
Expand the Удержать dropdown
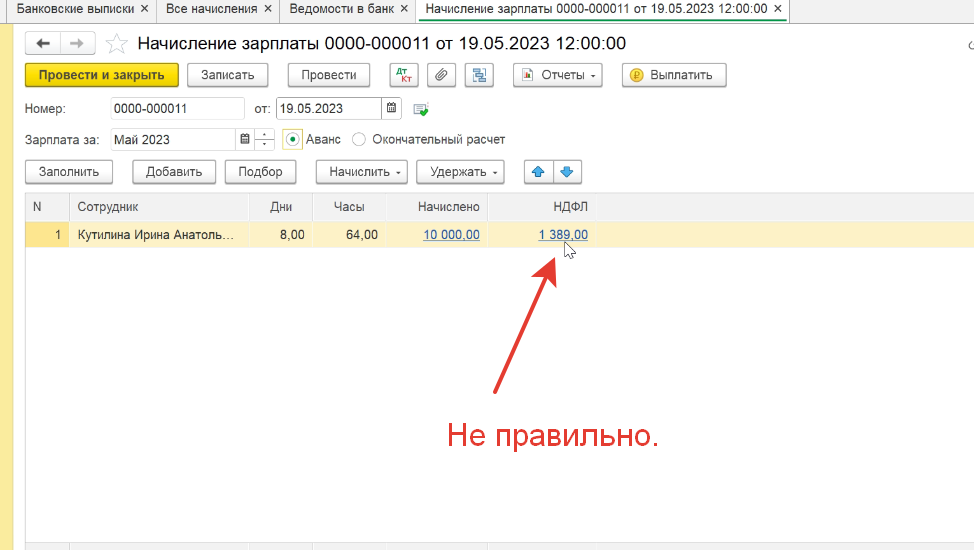(460, 172)
